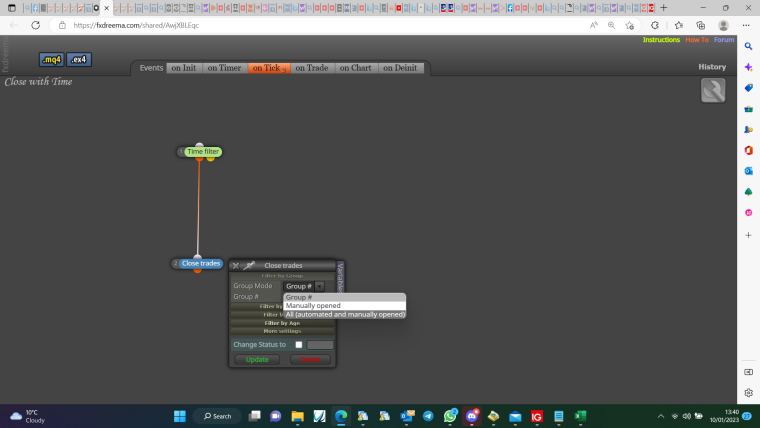Expand the Filter by Age section
This screenshot has height=428, width=760.
282,323
